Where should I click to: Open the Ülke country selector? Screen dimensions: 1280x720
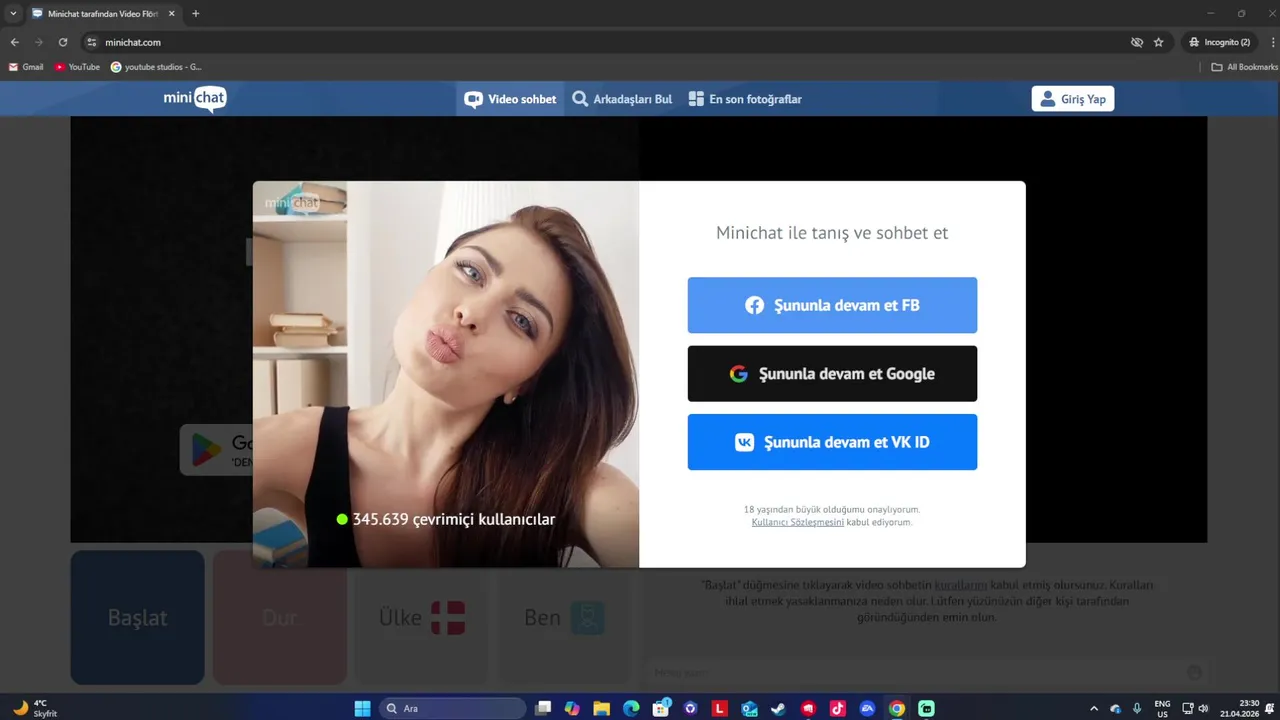[x=422, y=617]
